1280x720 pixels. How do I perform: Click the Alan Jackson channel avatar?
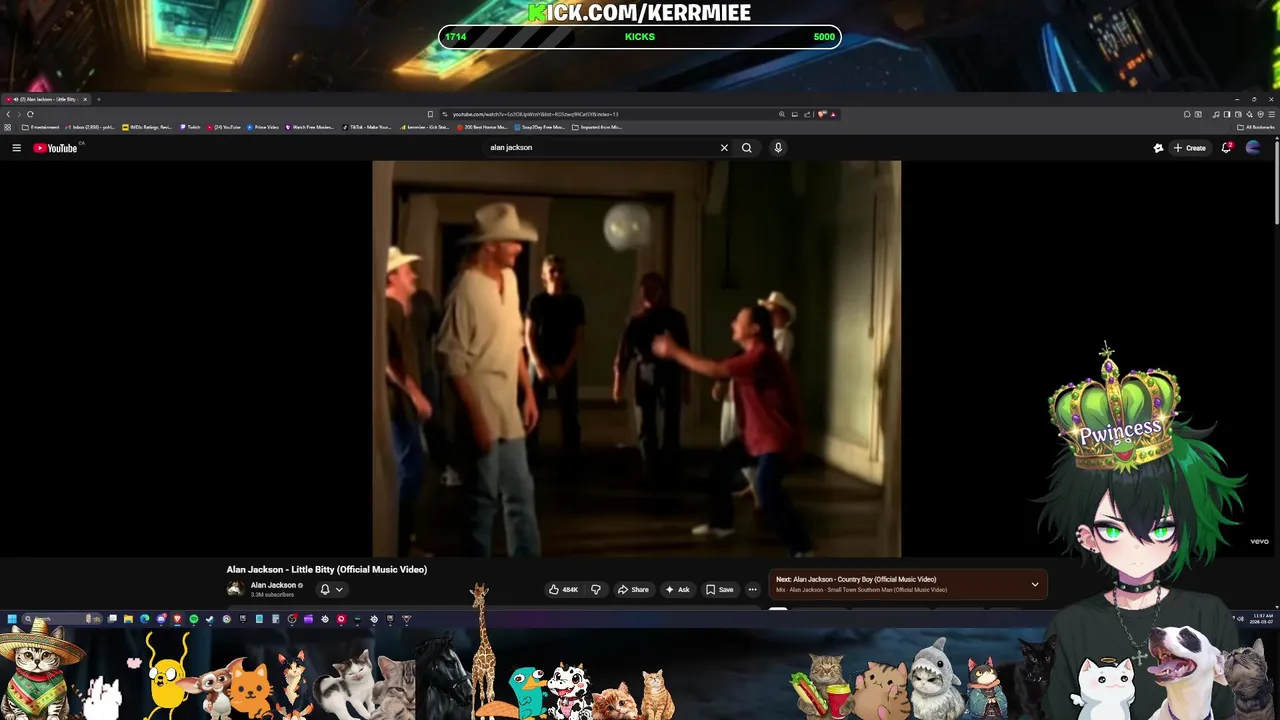coord(235,589)
